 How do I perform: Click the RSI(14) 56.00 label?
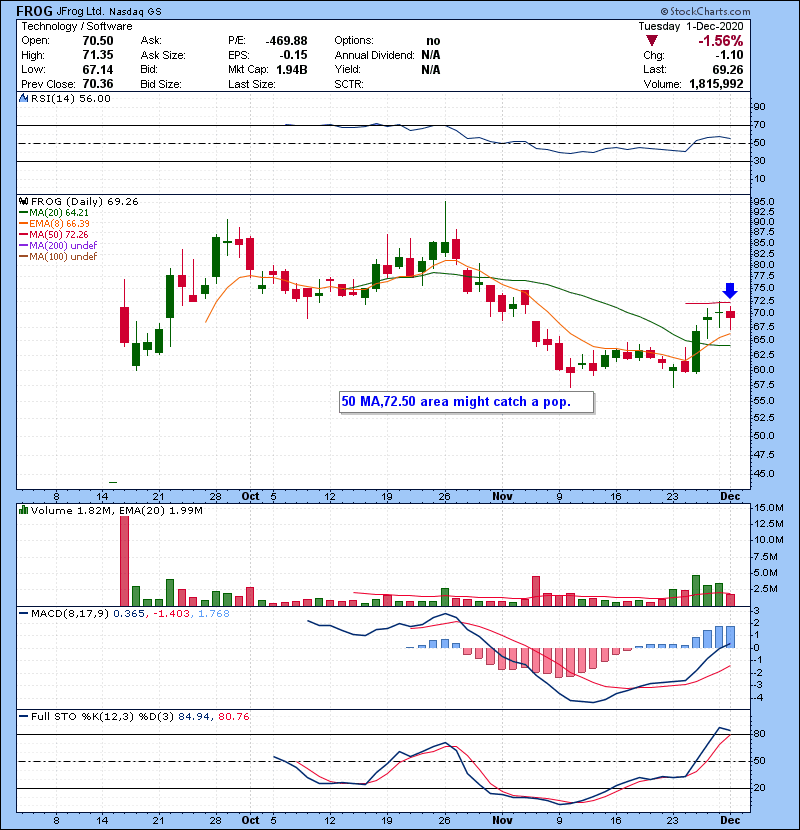[71, 98]
